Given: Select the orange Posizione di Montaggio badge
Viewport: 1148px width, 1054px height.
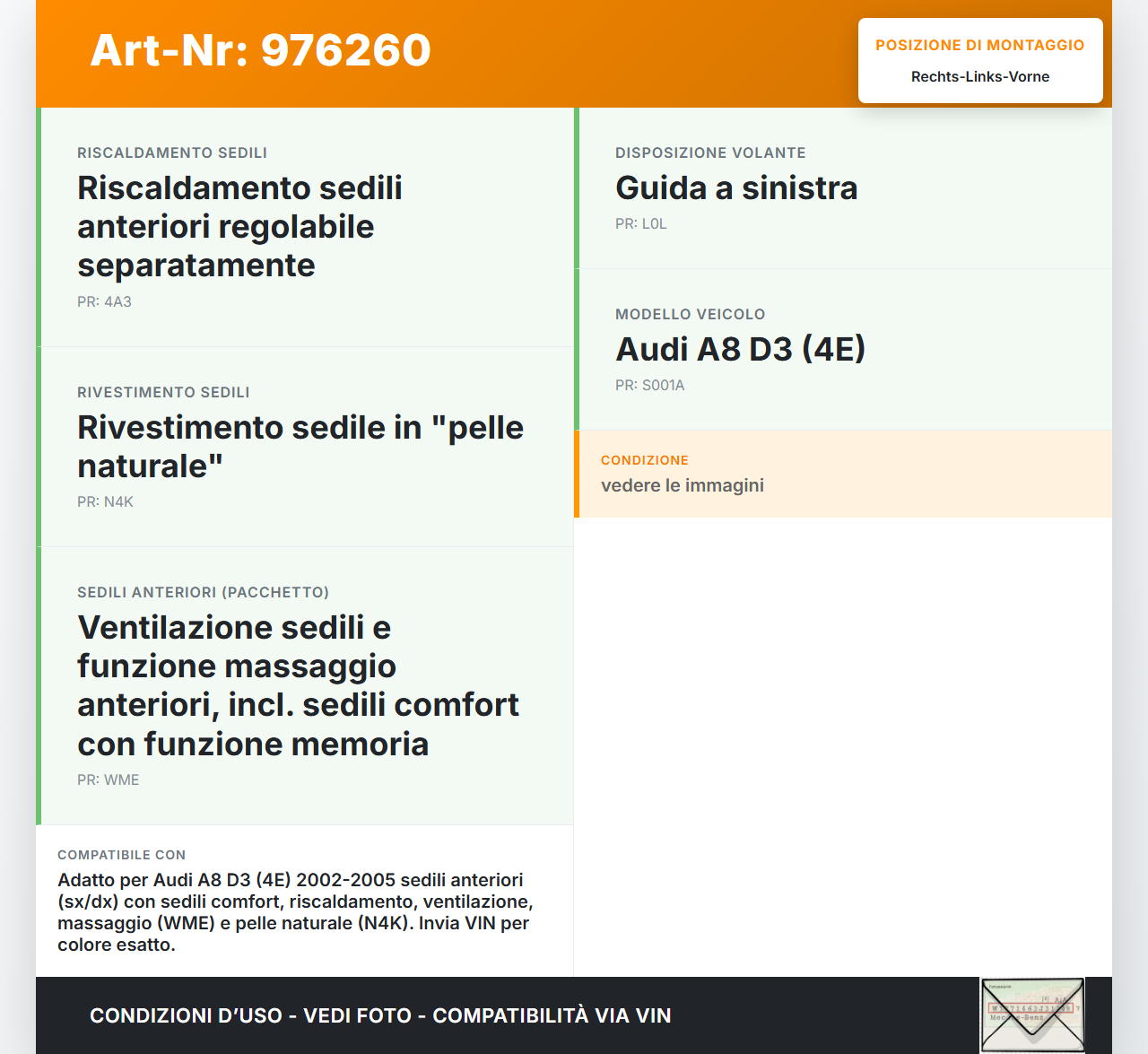Looking at the screenshot, I should 980,60.
